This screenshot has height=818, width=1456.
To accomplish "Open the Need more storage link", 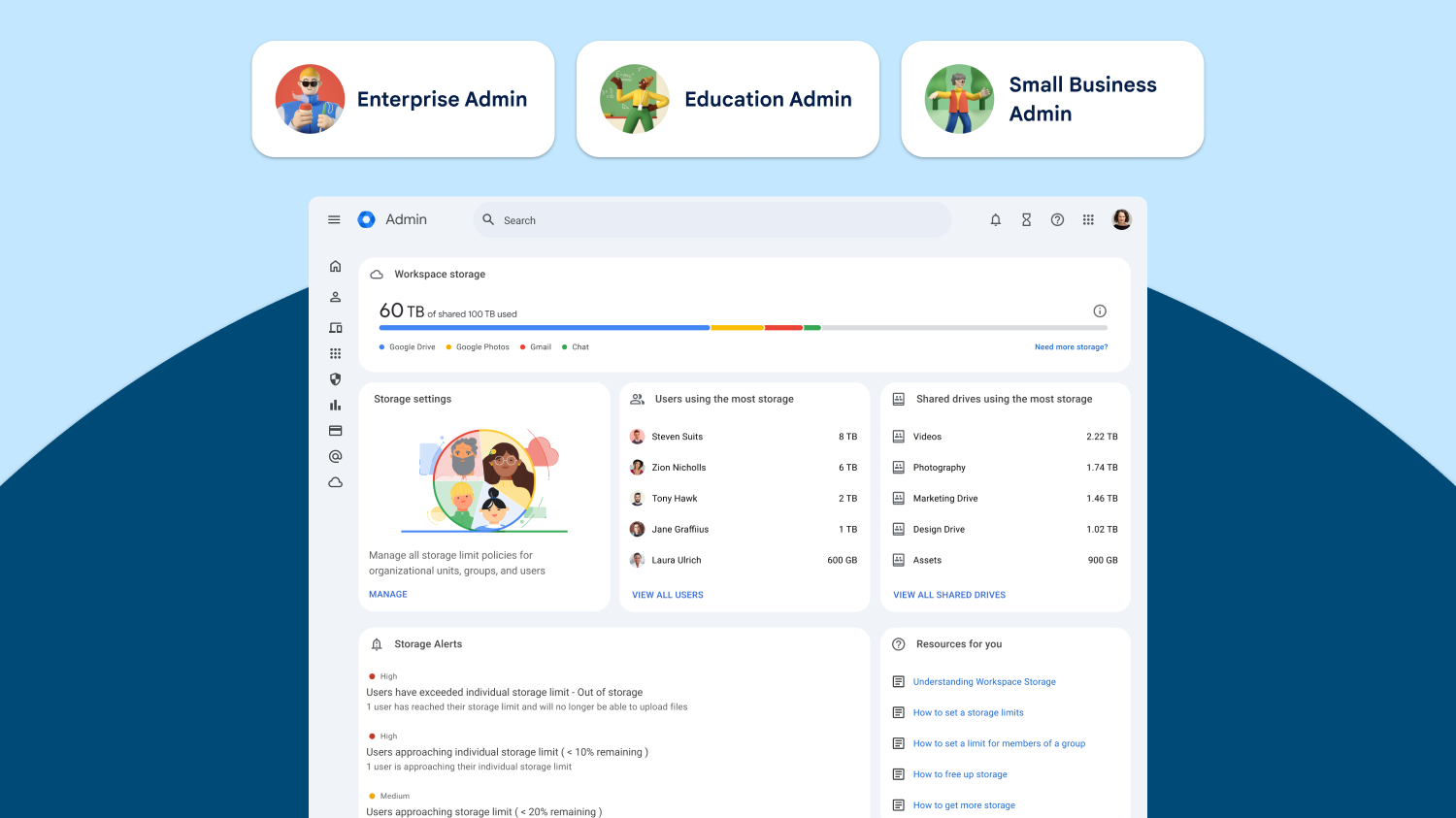I will click(1071, 346).
